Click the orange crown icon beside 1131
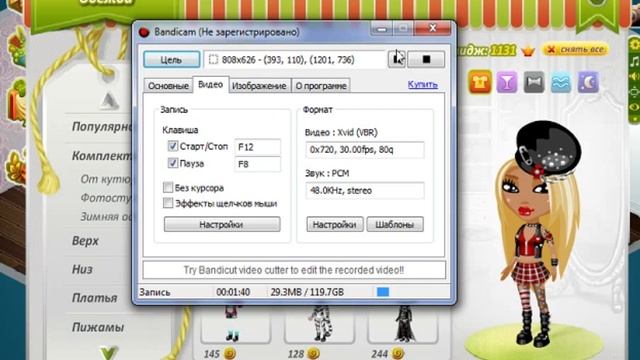This screenshot has height=360, width=640. (x=529, y=51)
